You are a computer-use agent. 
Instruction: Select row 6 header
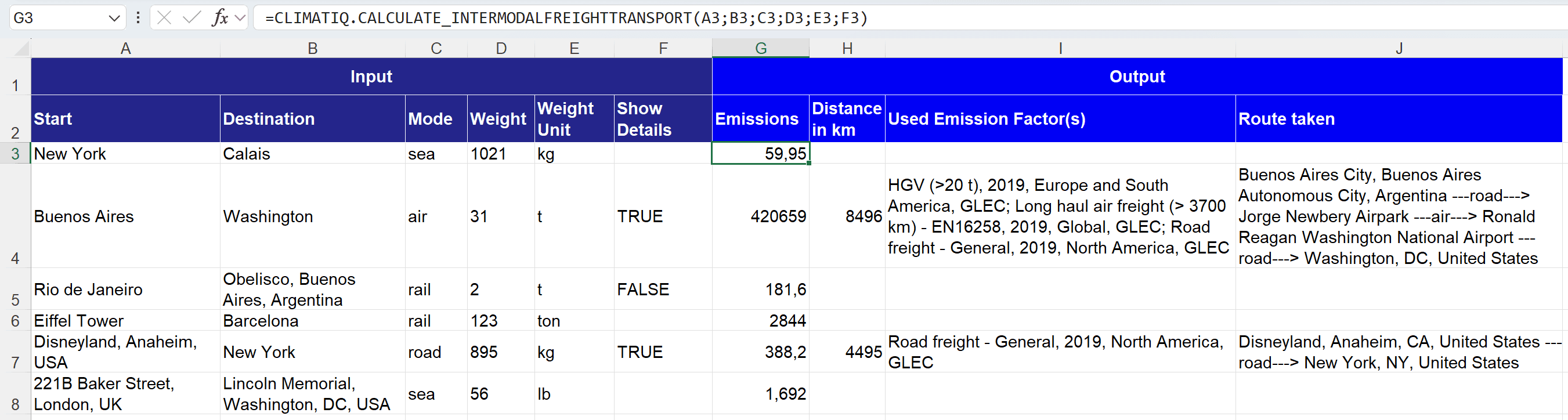(15, 320)
